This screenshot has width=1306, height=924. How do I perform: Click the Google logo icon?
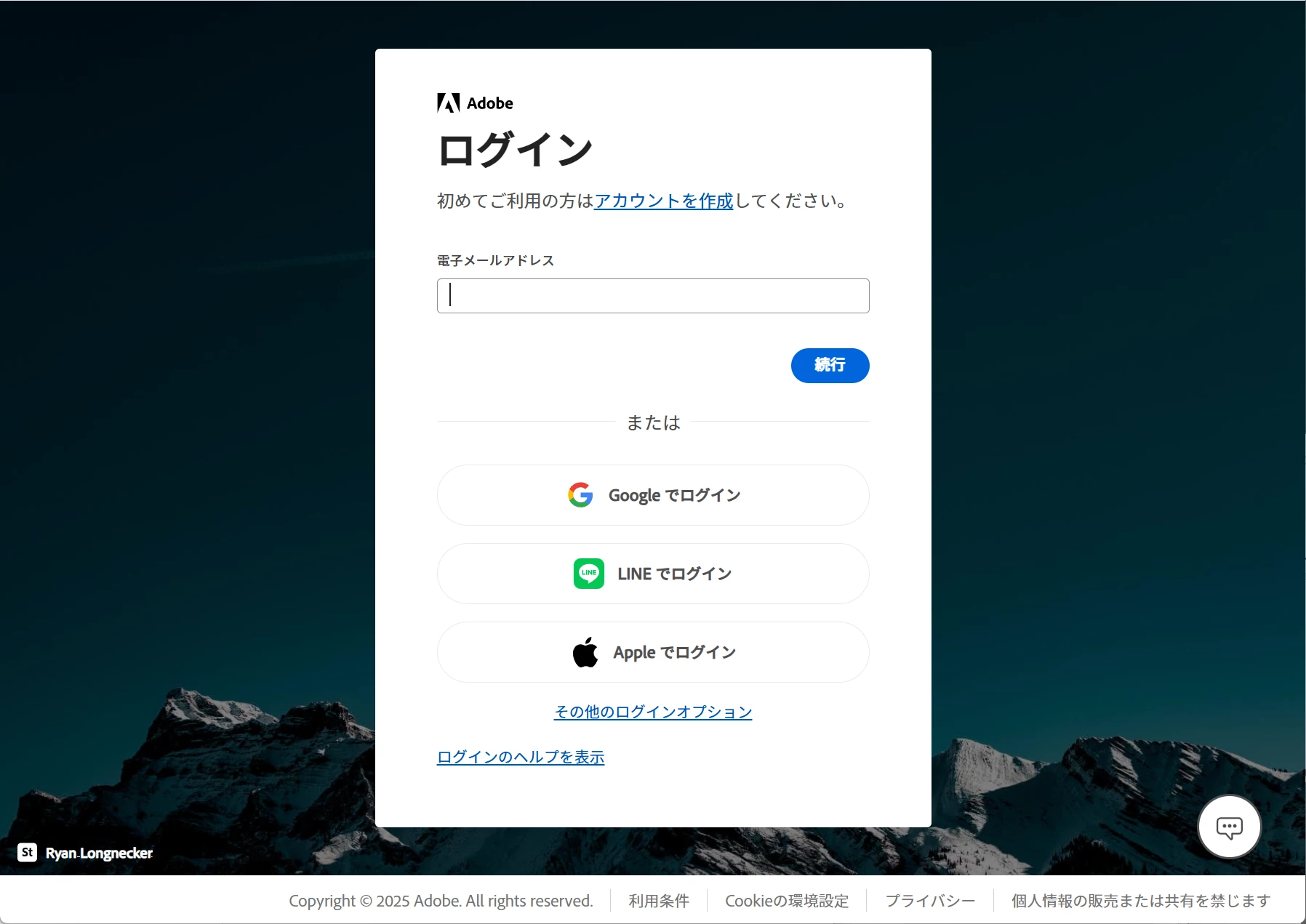coord(580,495)
